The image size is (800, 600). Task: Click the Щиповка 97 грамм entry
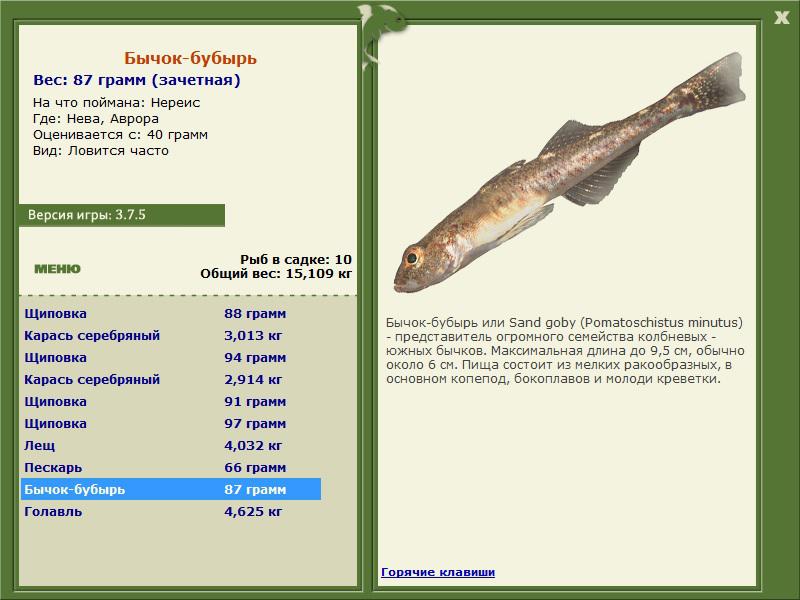tap(170, 424)
